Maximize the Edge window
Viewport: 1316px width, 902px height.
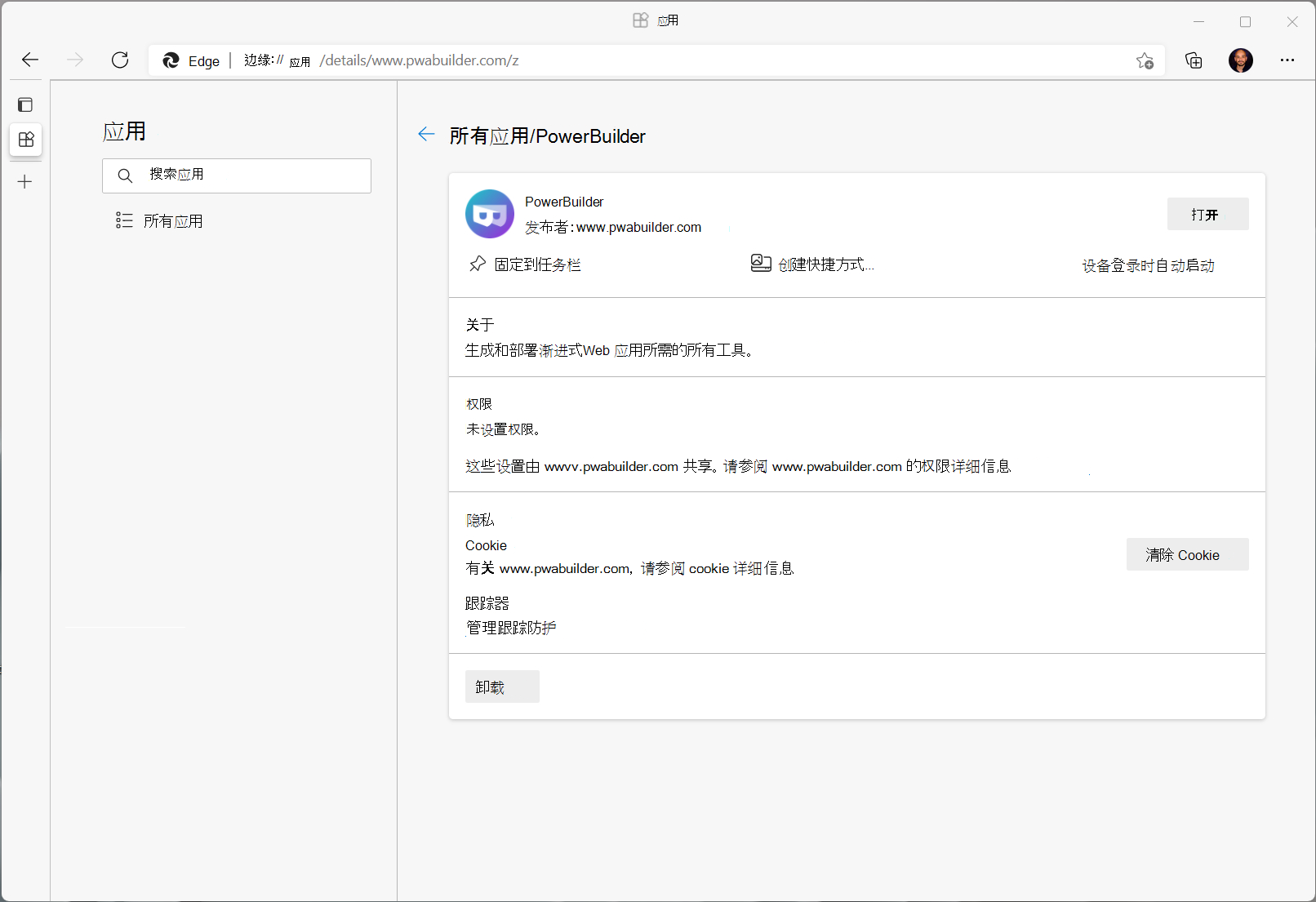tap(1245, 22)
